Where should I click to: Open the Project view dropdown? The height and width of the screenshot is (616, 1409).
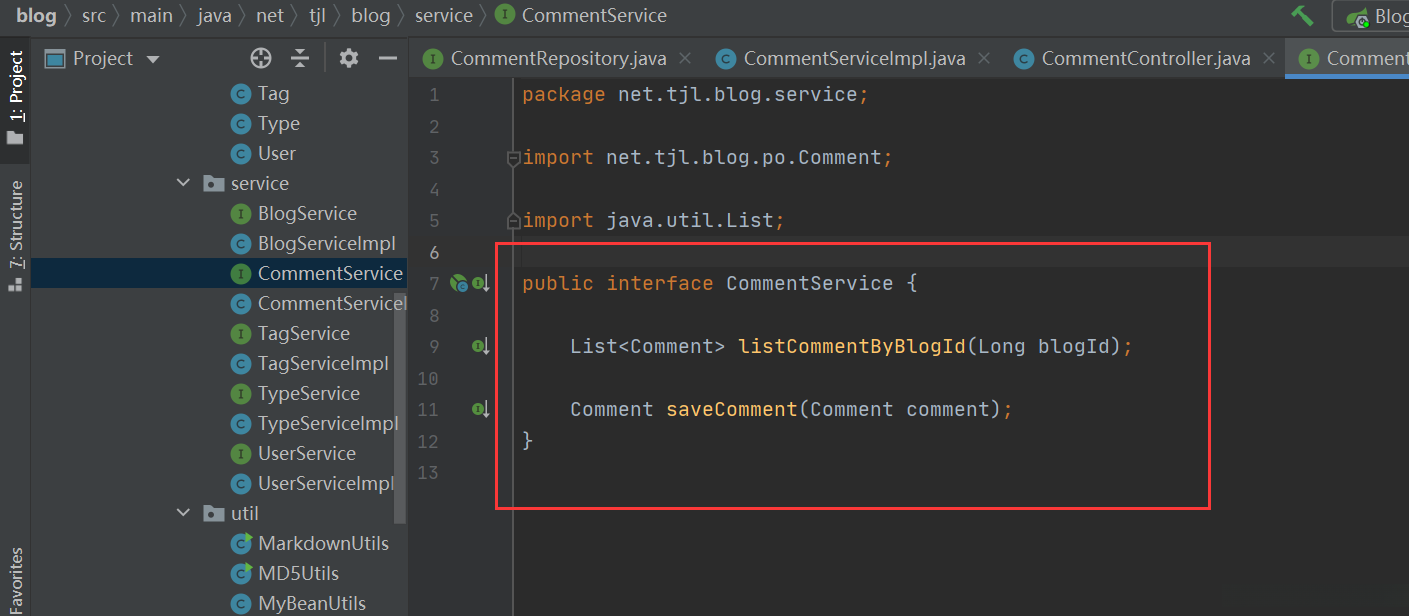(x=153, y=59)
